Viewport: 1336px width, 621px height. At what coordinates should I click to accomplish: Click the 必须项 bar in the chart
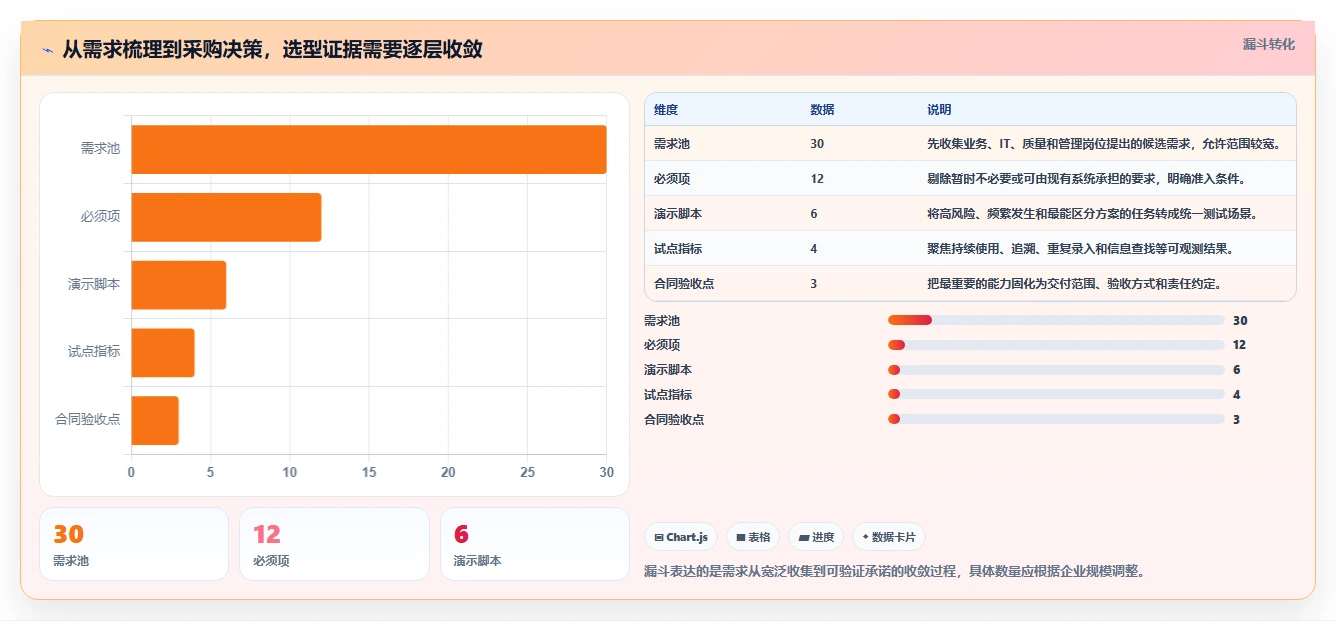coord(226,217)
